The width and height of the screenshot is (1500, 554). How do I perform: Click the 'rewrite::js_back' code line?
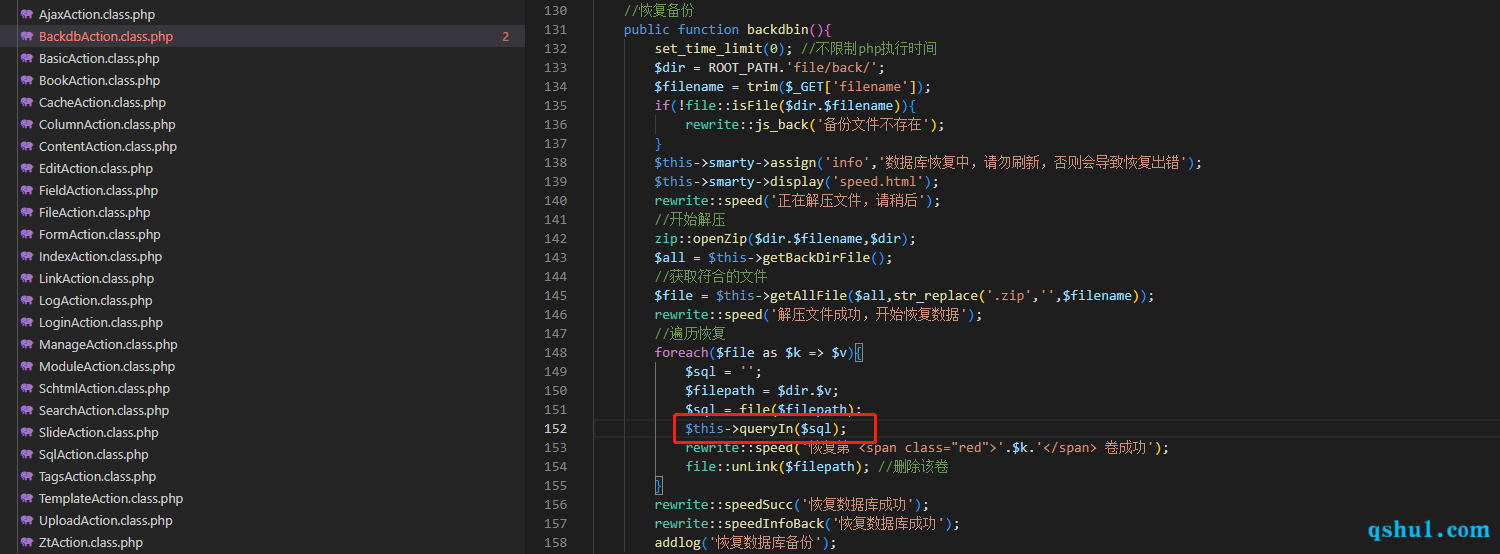pos(815,125)
